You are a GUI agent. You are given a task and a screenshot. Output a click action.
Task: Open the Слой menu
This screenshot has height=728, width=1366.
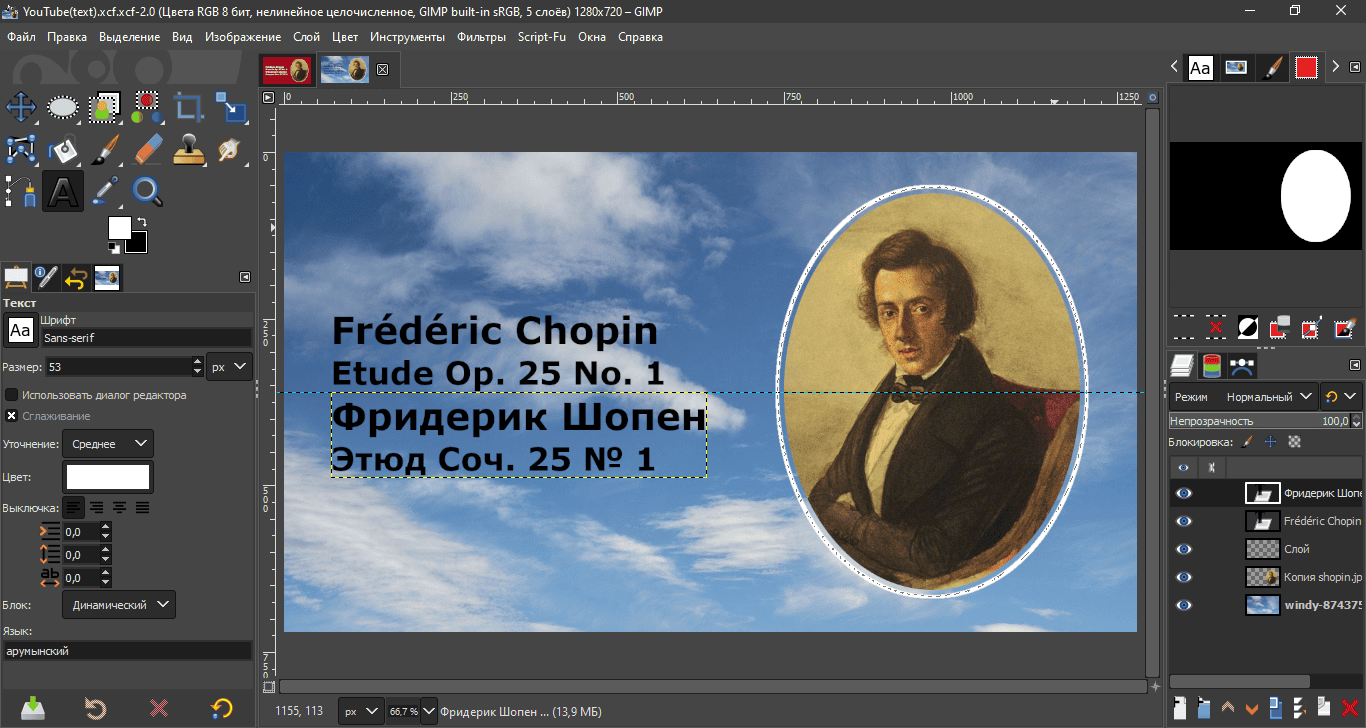[307, 37]
